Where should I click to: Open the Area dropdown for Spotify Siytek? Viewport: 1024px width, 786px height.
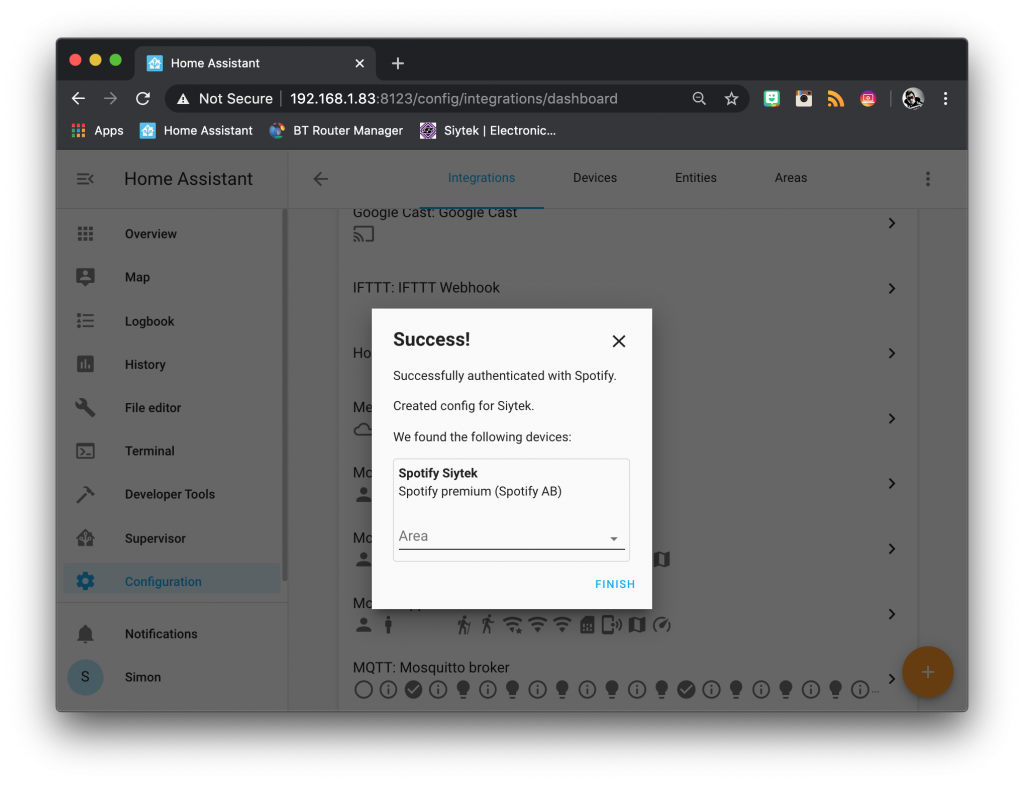pos(511,537)
